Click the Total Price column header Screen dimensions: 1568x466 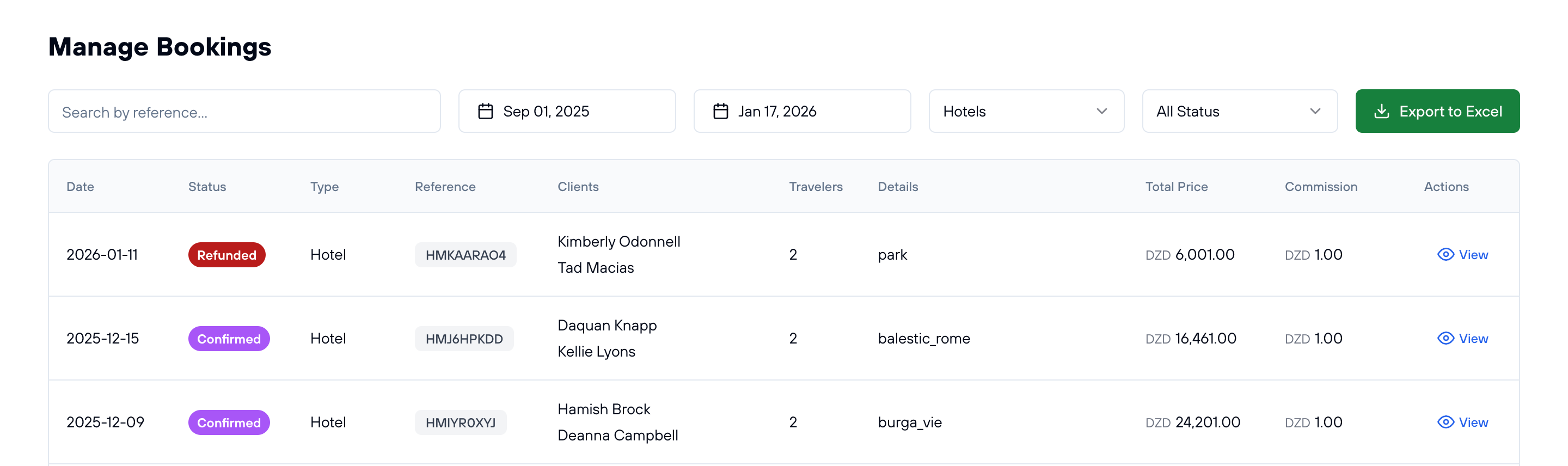pos(1176,187)
